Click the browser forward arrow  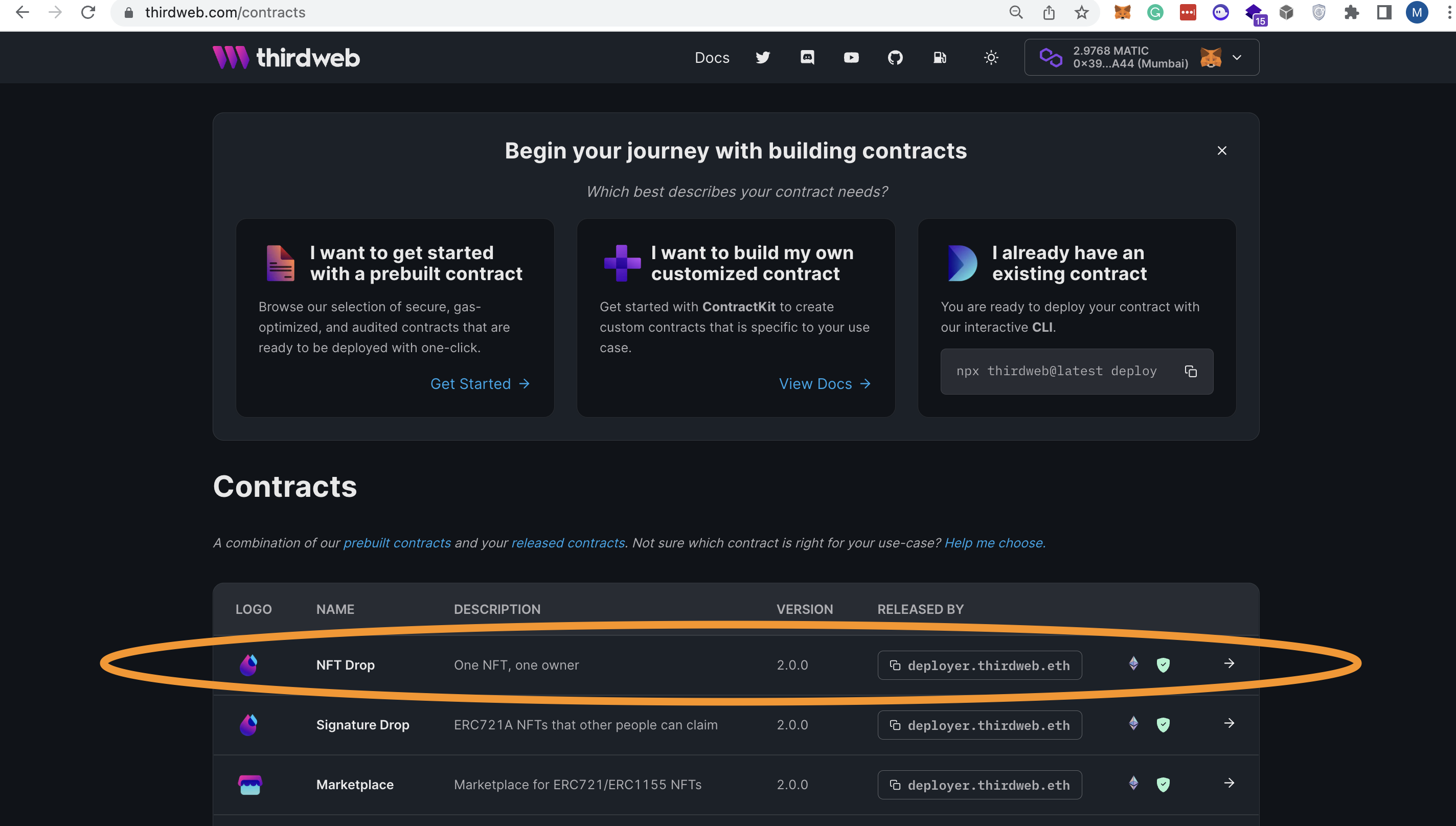(55, 12)
